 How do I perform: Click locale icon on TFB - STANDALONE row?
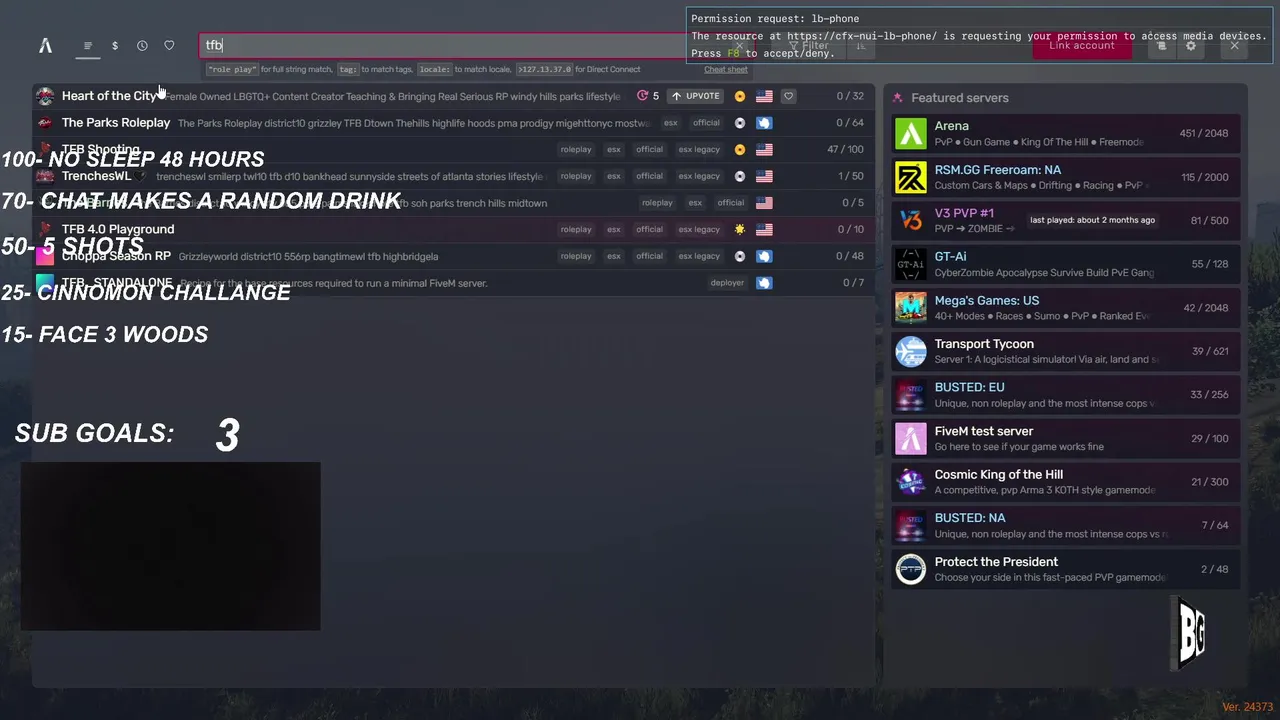tap(764, 283)
